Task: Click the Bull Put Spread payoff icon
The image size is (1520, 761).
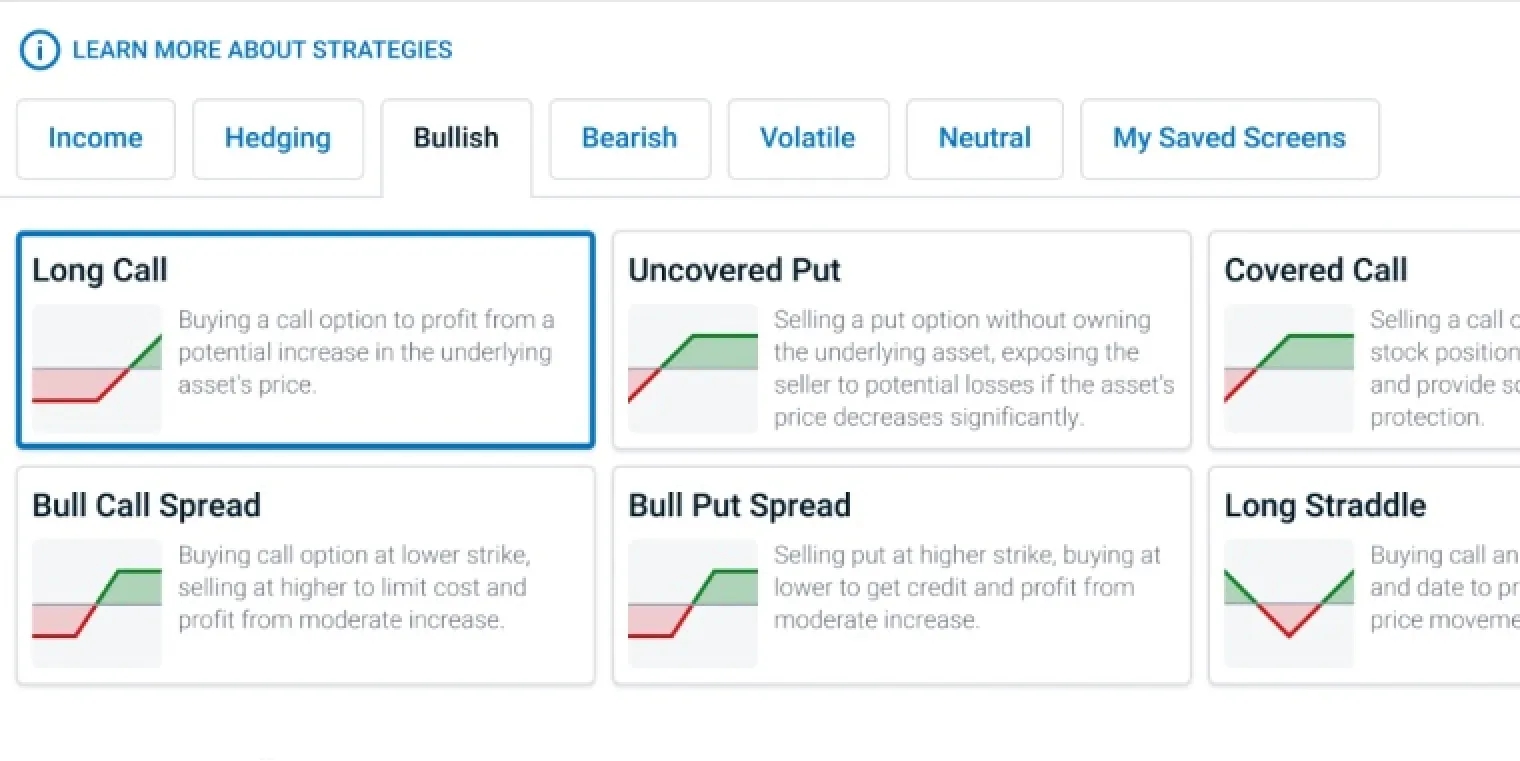Action: pos(693,603)
